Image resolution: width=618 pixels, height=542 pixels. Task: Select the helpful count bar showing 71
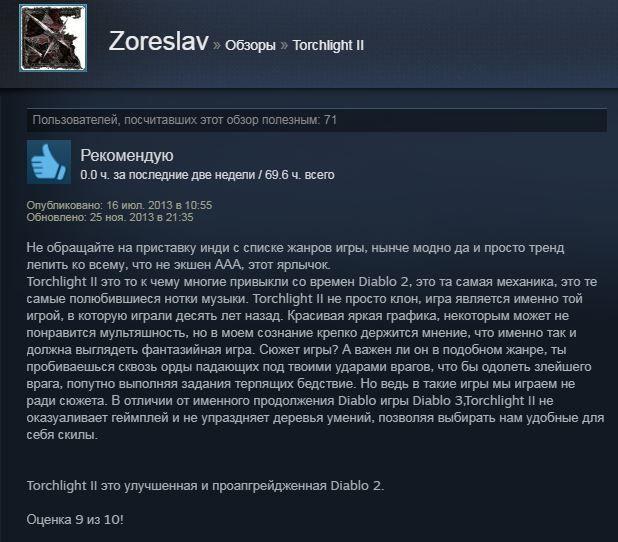(316, 120)
